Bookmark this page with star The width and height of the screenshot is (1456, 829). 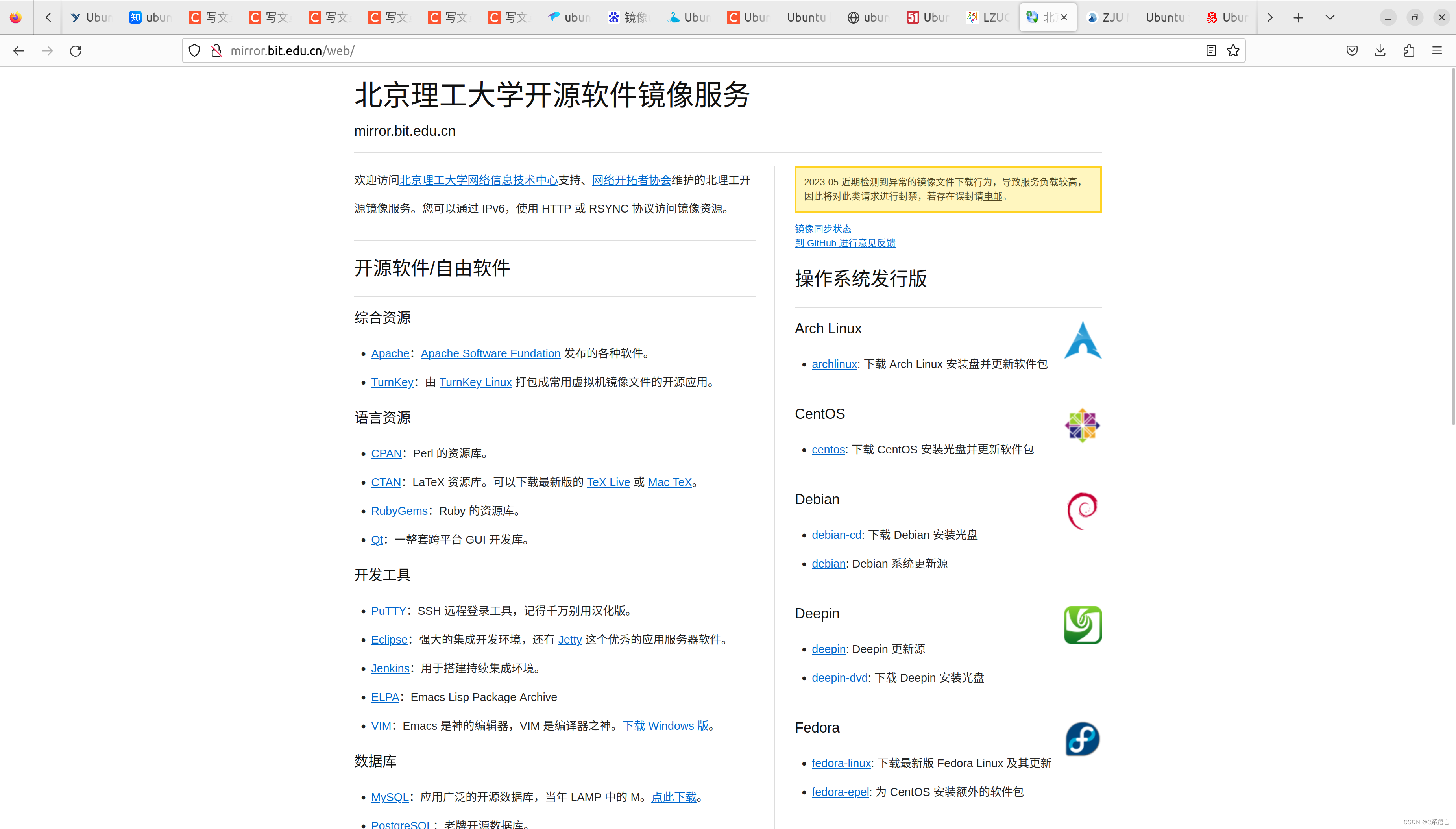coord(1233,51)
